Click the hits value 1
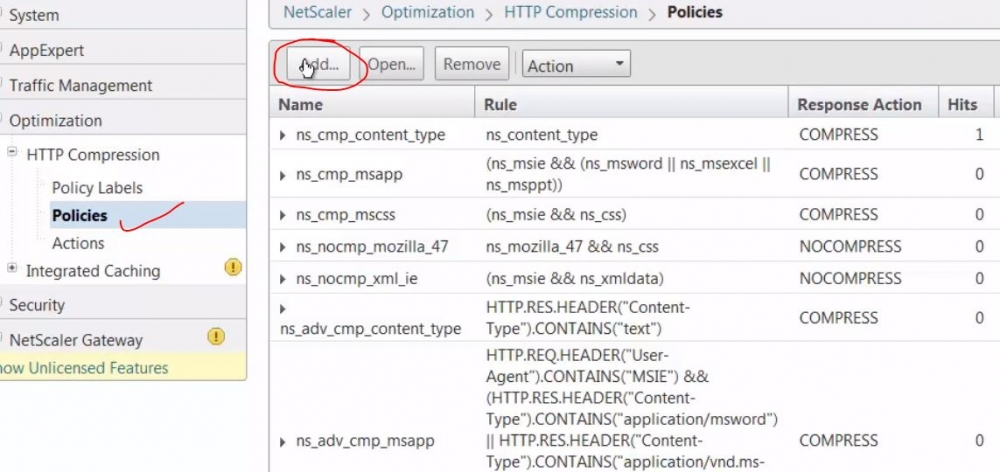The height and width of the screenshot is (472, 1000). point(979,135)
